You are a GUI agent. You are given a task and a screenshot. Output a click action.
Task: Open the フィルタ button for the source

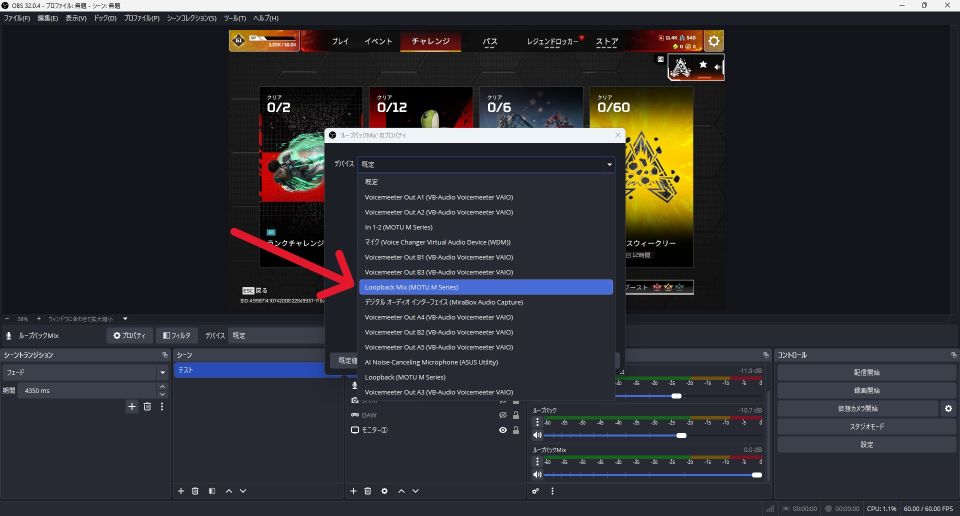[176, 336]
